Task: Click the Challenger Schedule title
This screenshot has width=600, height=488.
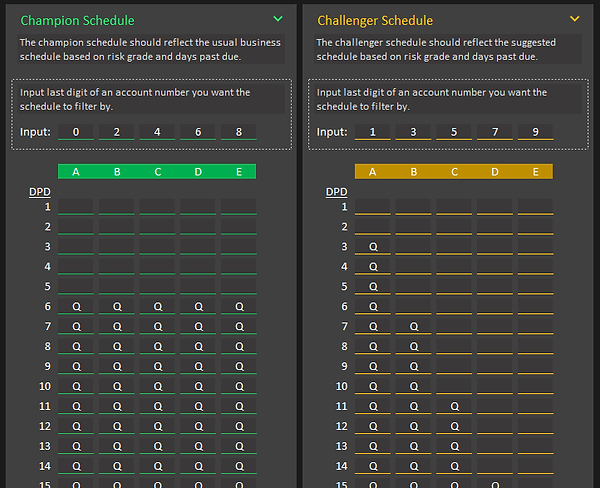Action: (375, 20)
